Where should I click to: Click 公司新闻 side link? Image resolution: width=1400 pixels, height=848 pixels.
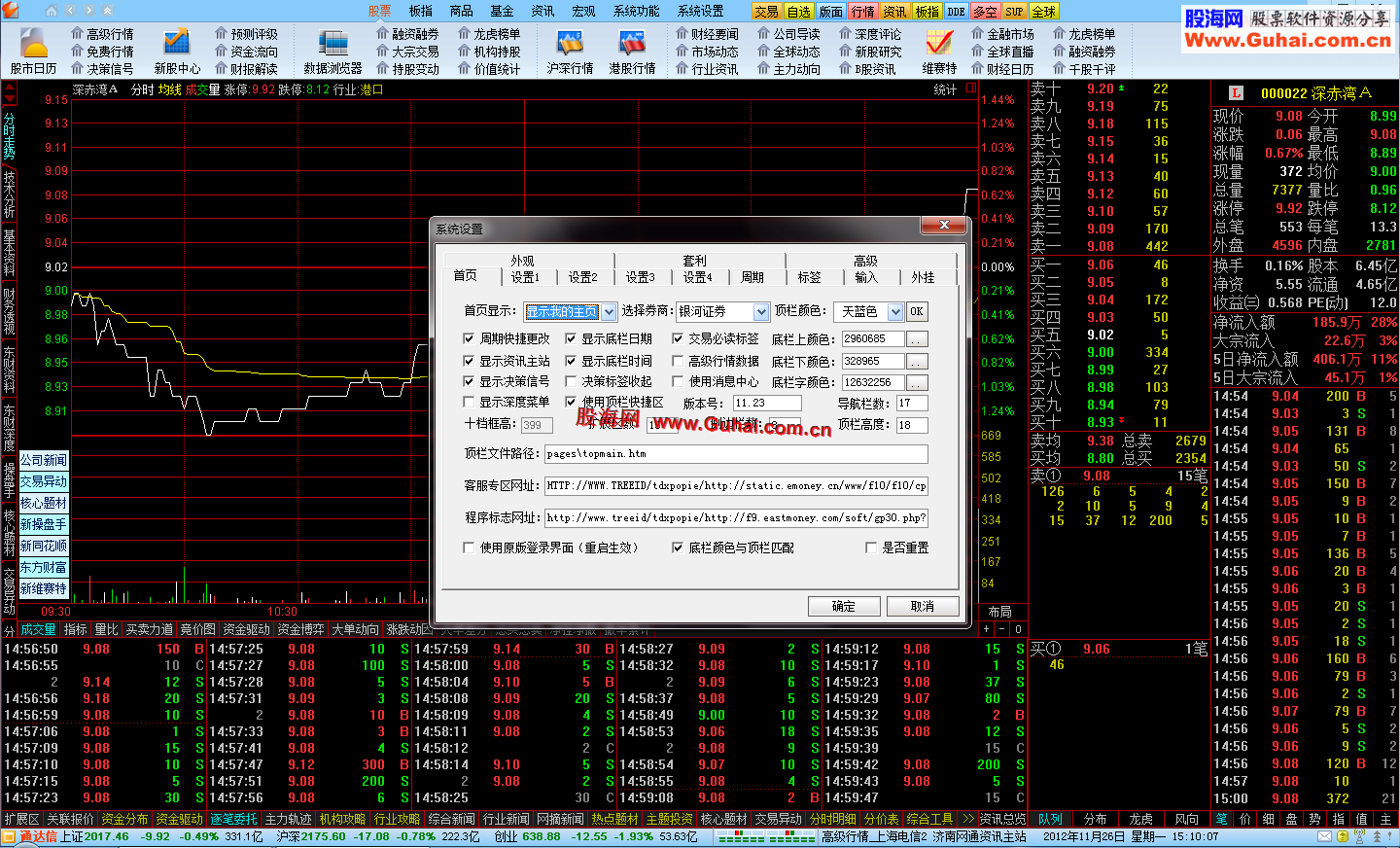(44, 460)
